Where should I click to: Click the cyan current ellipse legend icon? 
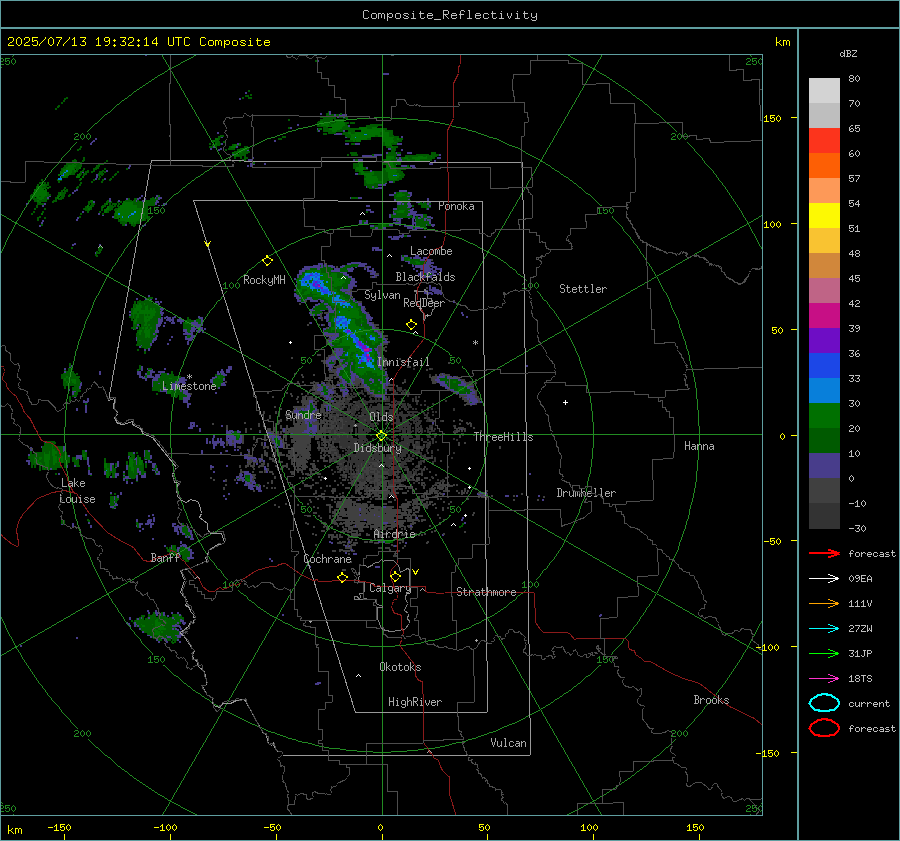coord(824,703)
